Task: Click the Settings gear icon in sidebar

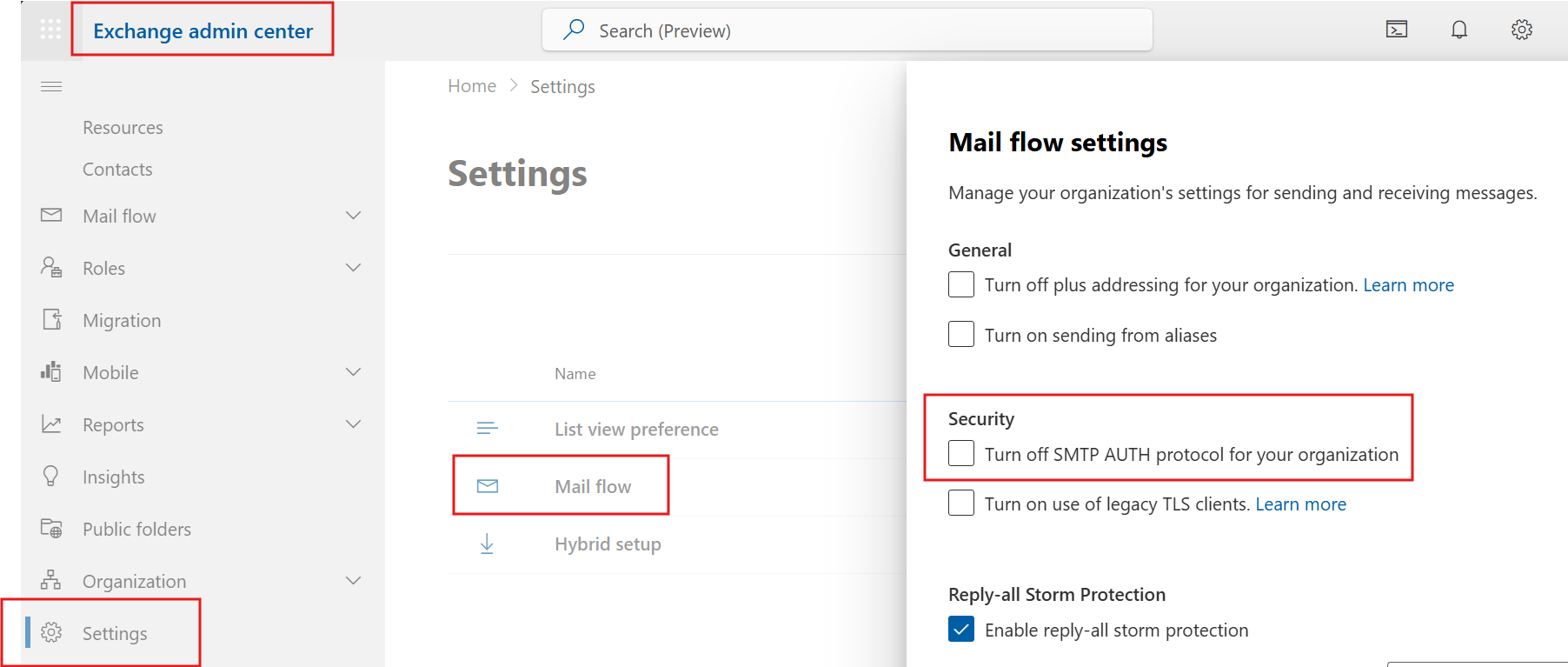Action: tap(51, 632)
